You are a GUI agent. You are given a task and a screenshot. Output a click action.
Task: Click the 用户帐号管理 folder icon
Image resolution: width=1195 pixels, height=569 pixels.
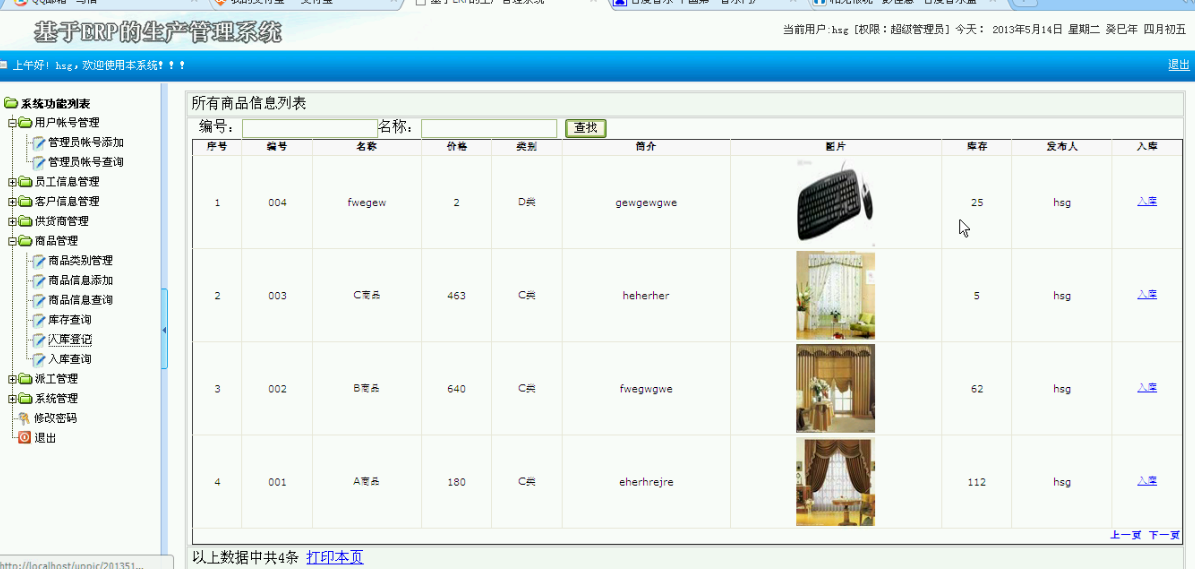point(25,123)
